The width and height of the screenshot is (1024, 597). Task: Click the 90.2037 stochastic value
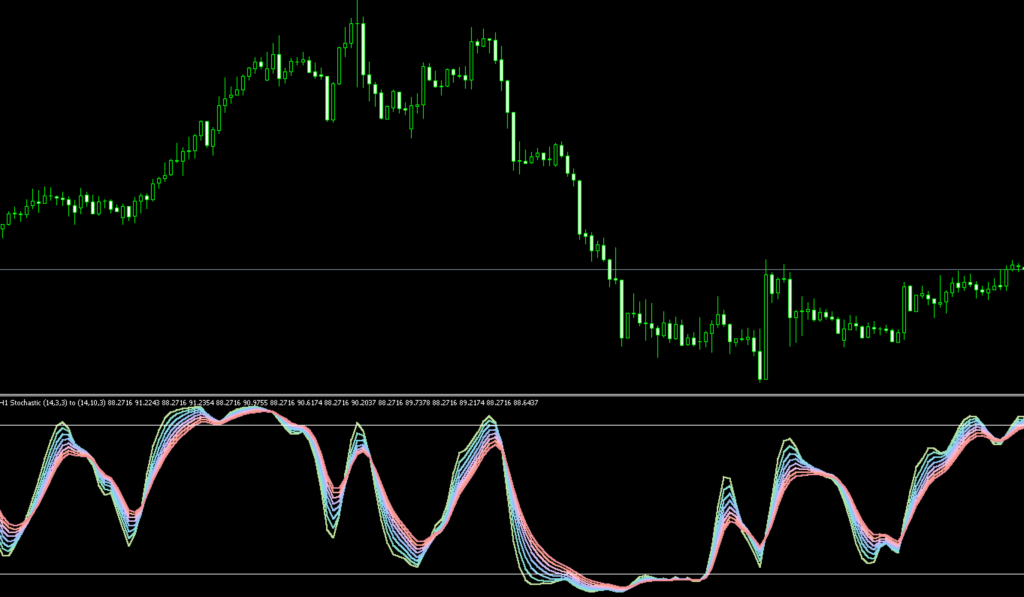point(364,403)
